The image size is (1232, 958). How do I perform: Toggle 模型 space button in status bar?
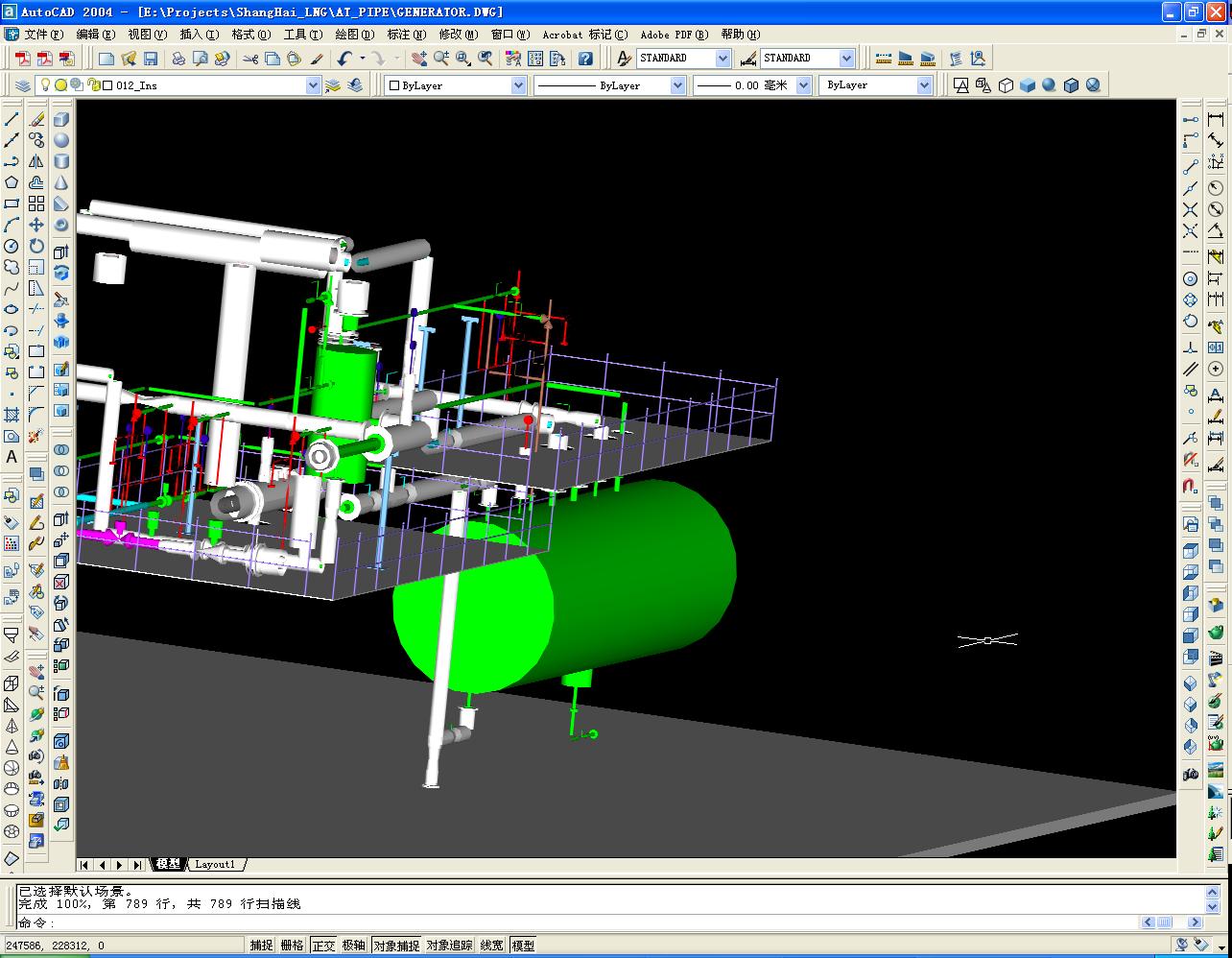[x=523, y=946]
